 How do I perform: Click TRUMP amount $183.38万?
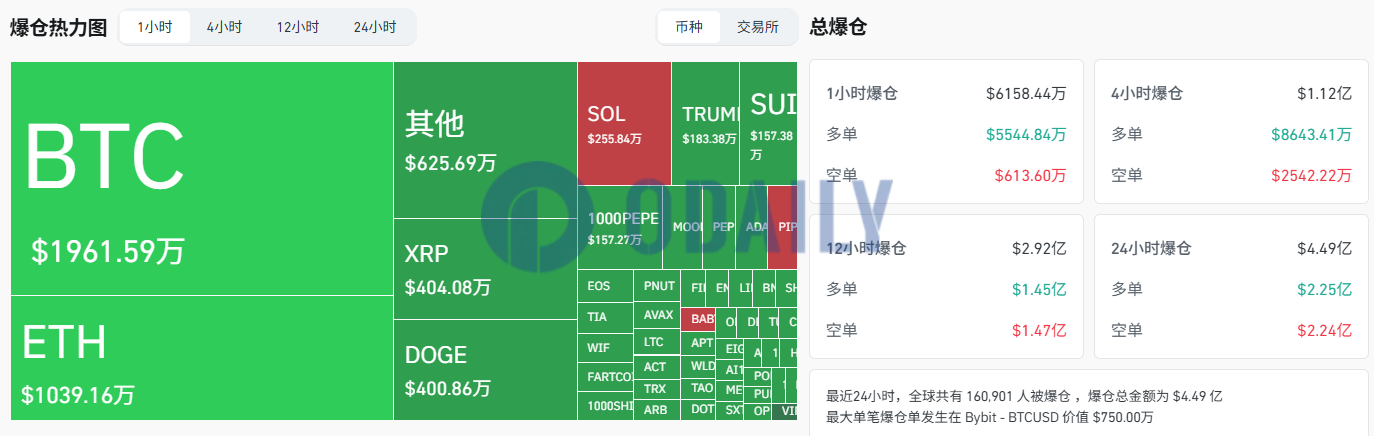tap(710, 139)
